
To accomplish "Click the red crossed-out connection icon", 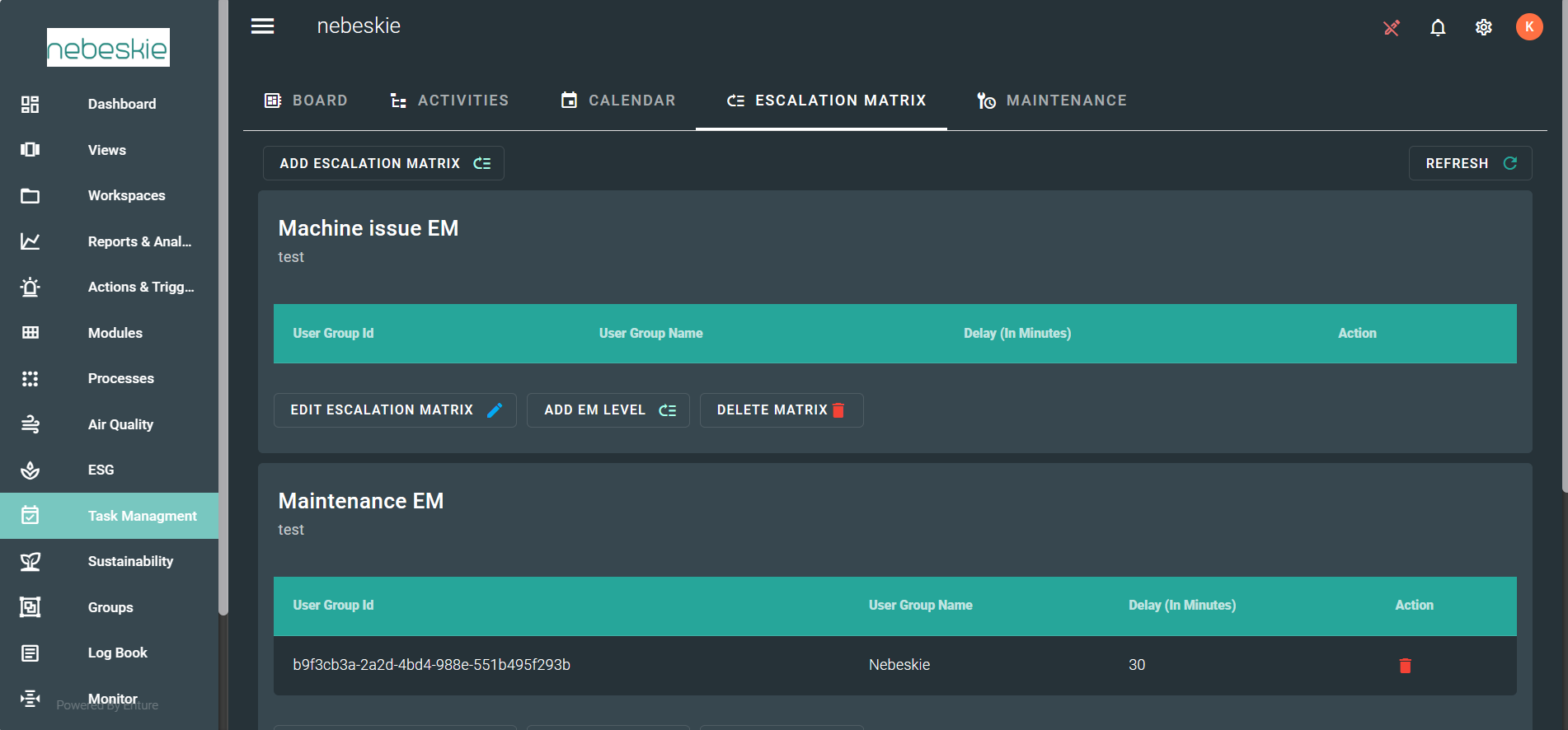I will click(1391, 28).
